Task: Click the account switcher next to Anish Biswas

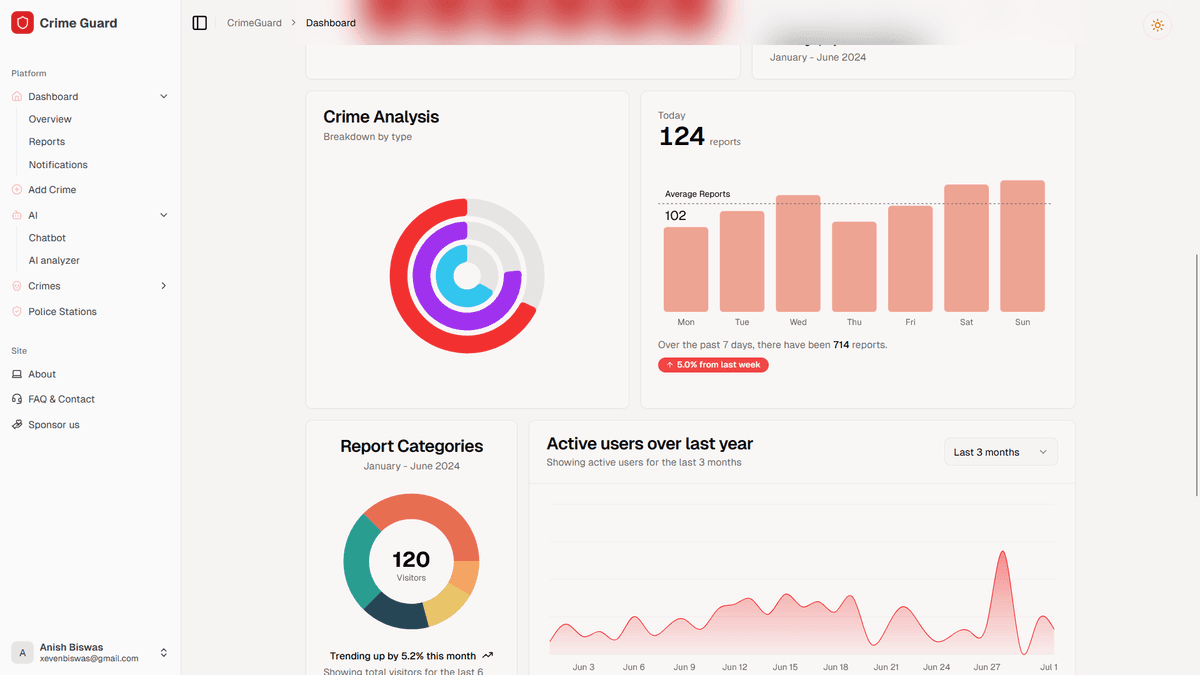Action: (165, 652)
